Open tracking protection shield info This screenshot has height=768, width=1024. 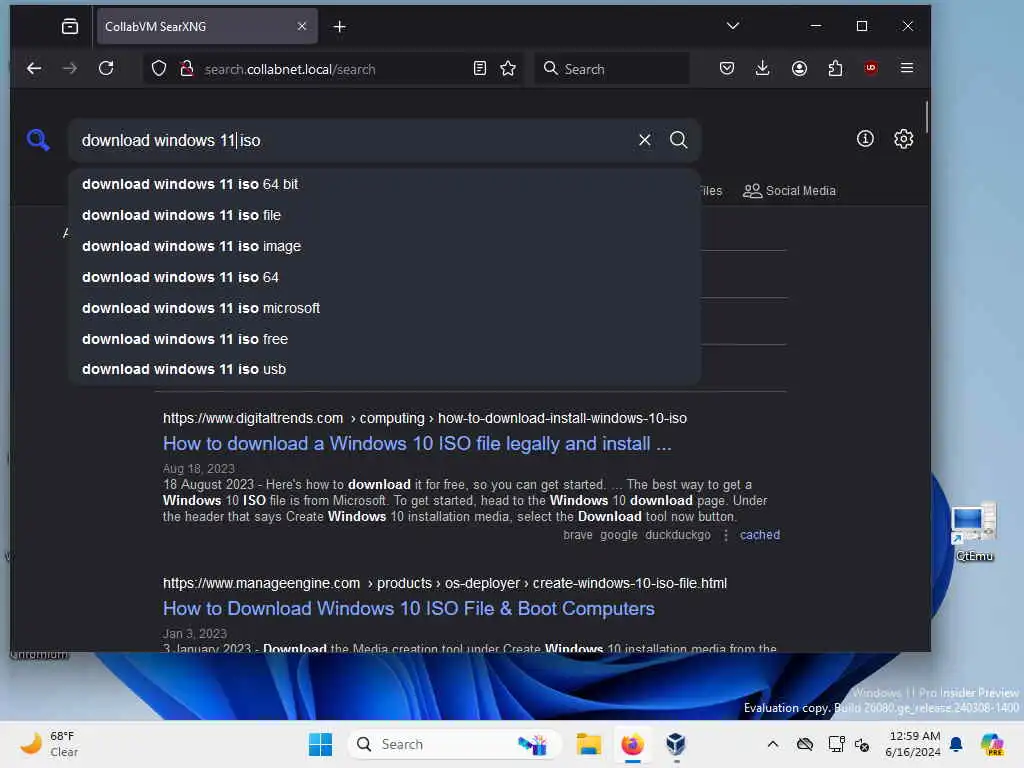pos(159,69)
